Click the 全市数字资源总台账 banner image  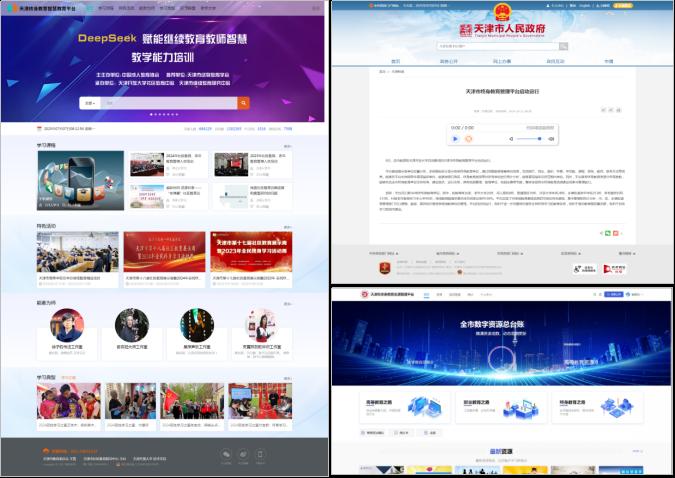(502, 343)
